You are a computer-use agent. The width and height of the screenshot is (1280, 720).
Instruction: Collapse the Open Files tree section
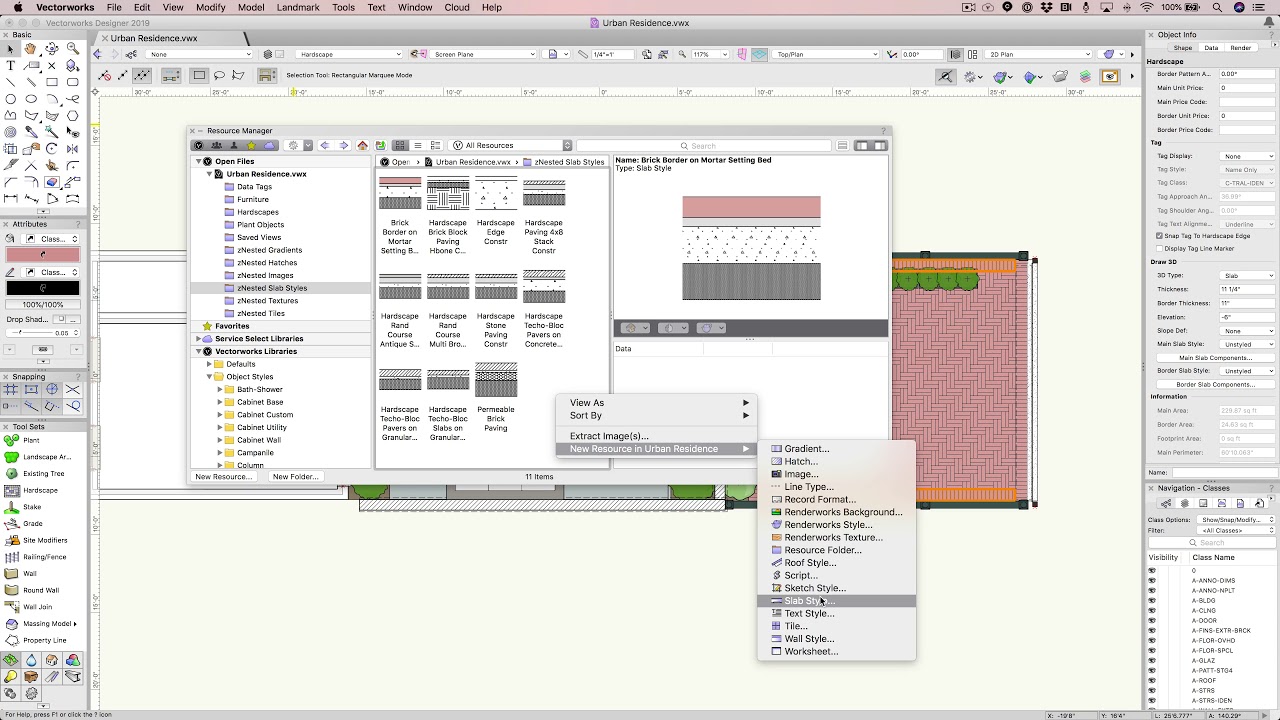coord(198,161)
